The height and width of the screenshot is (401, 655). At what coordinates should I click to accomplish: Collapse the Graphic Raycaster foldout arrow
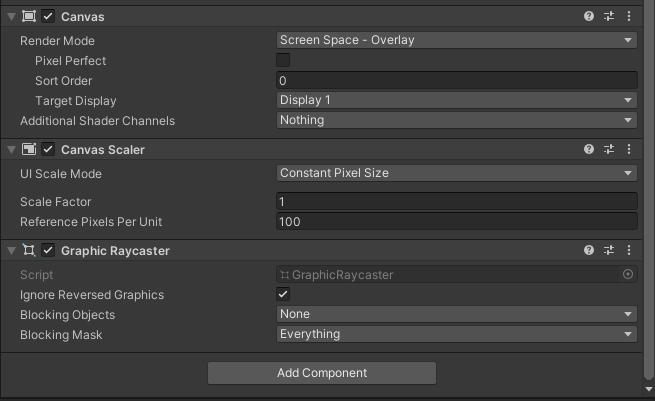click(11, 251)
